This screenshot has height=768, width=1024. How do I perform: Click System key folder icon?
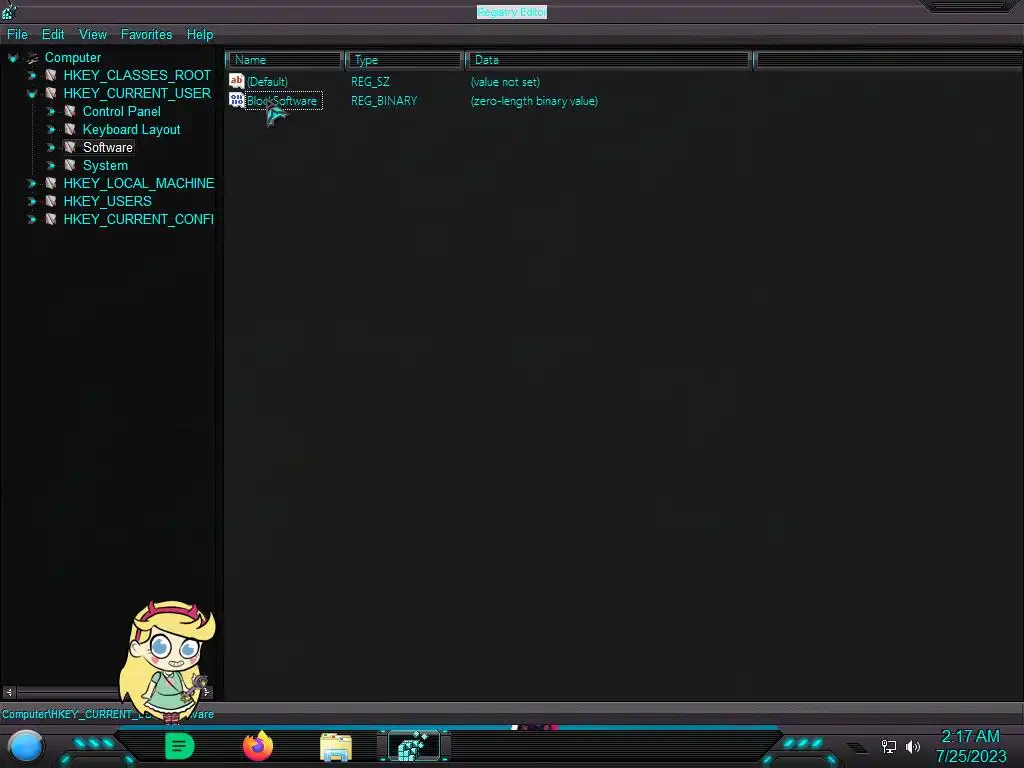(x=70, y=165)
